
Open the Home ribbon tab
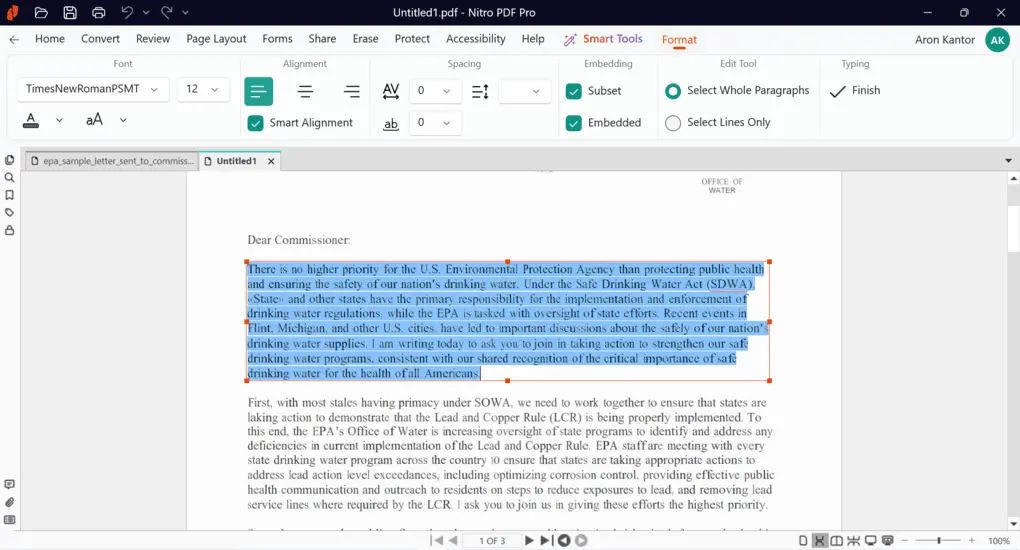[50, 39]
